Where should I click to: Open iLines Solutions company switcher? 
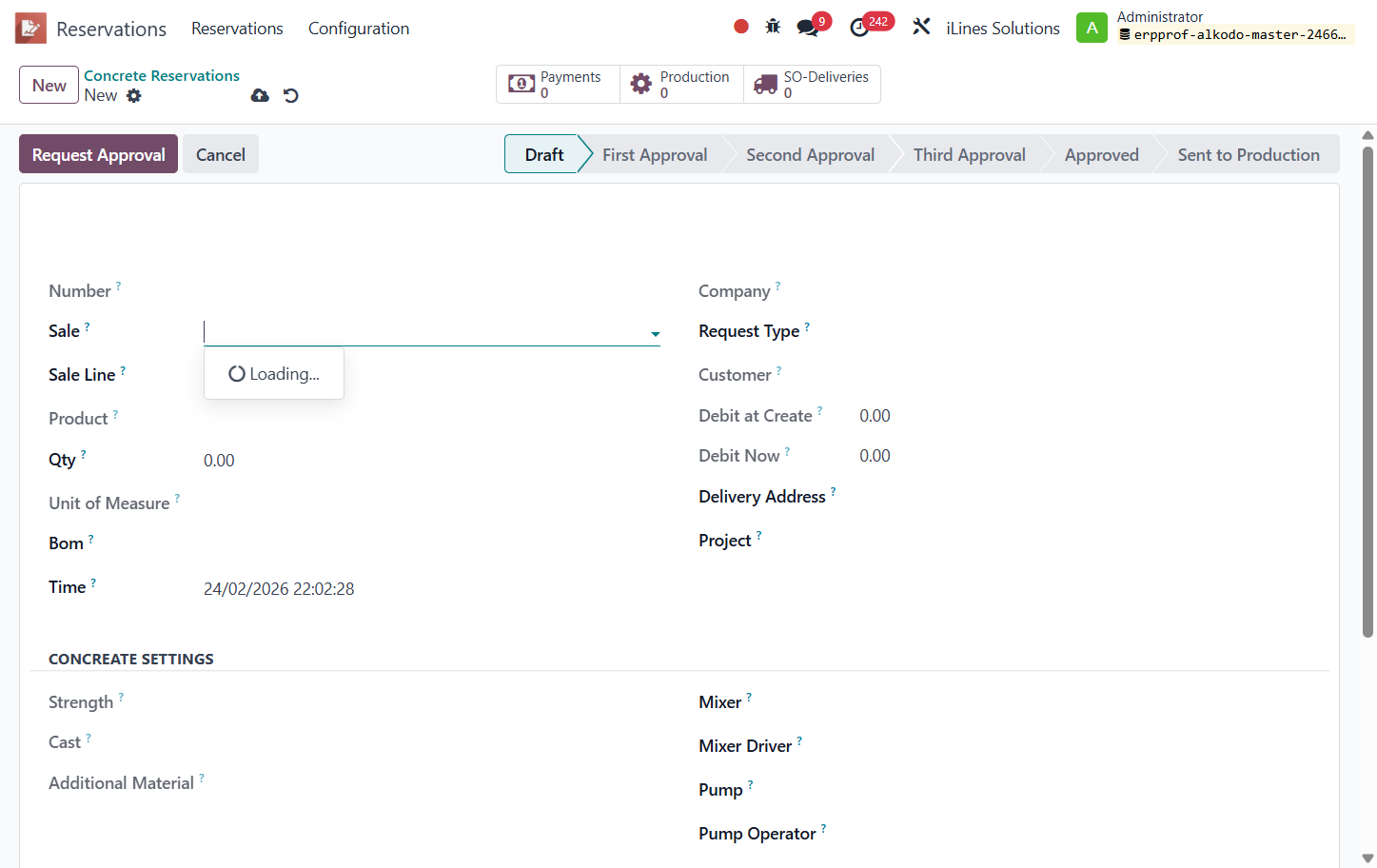[1003, 29]
